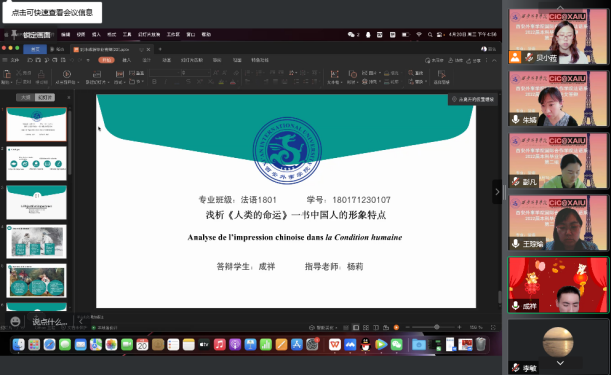Click the fit-to-window icon beside zoom percentage
The image size is (611, 376).
coord(493,327)
